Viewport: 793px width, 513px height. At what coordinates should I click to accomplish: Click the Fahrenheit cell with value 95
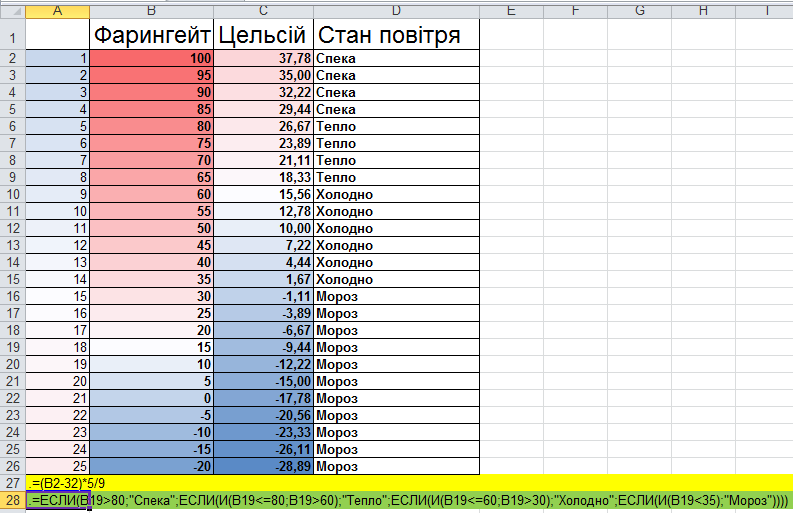152,75
